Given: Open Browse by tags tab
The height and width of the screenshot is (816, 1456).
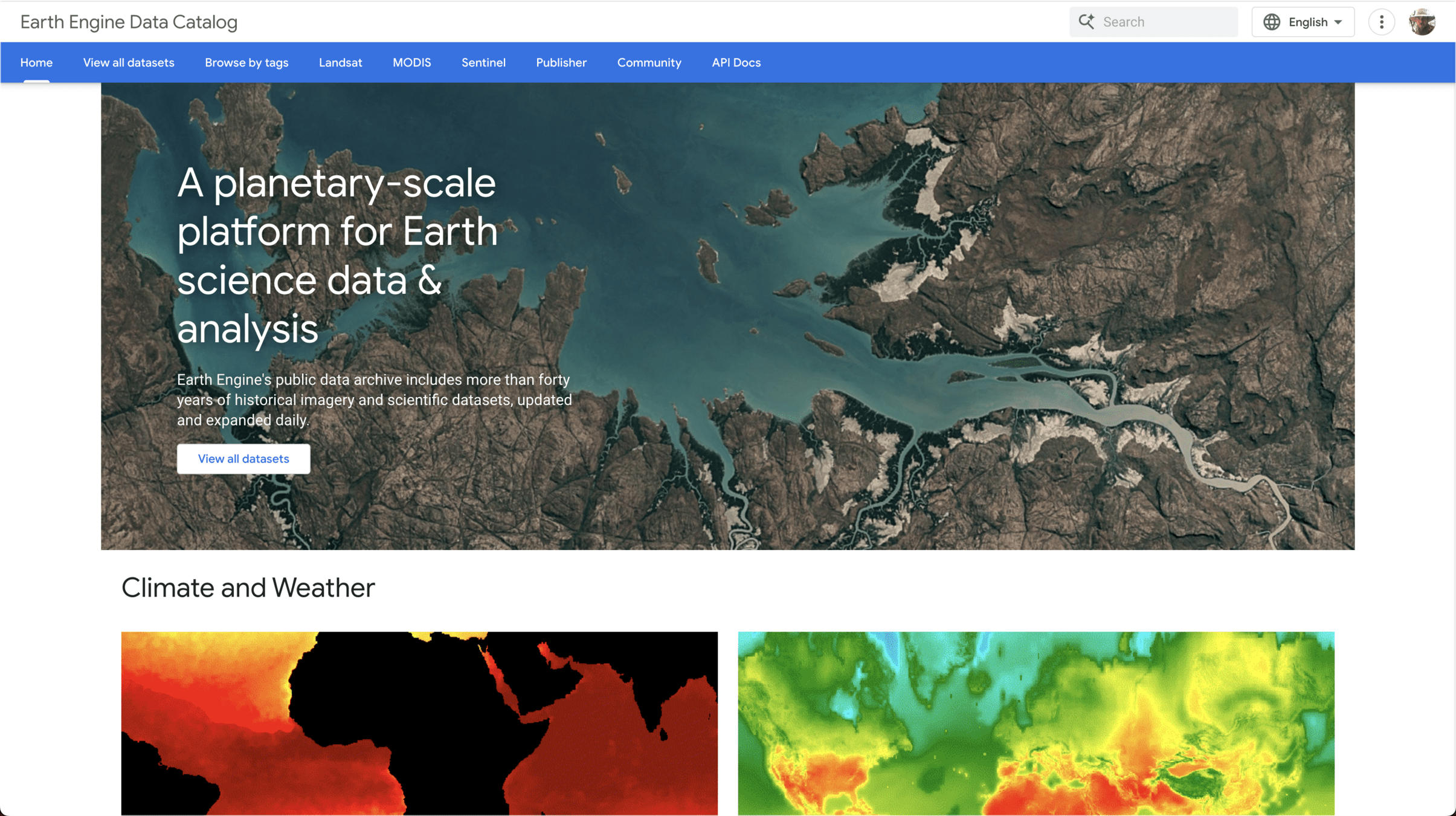Looking at the screenshot, I should point(246,62).
